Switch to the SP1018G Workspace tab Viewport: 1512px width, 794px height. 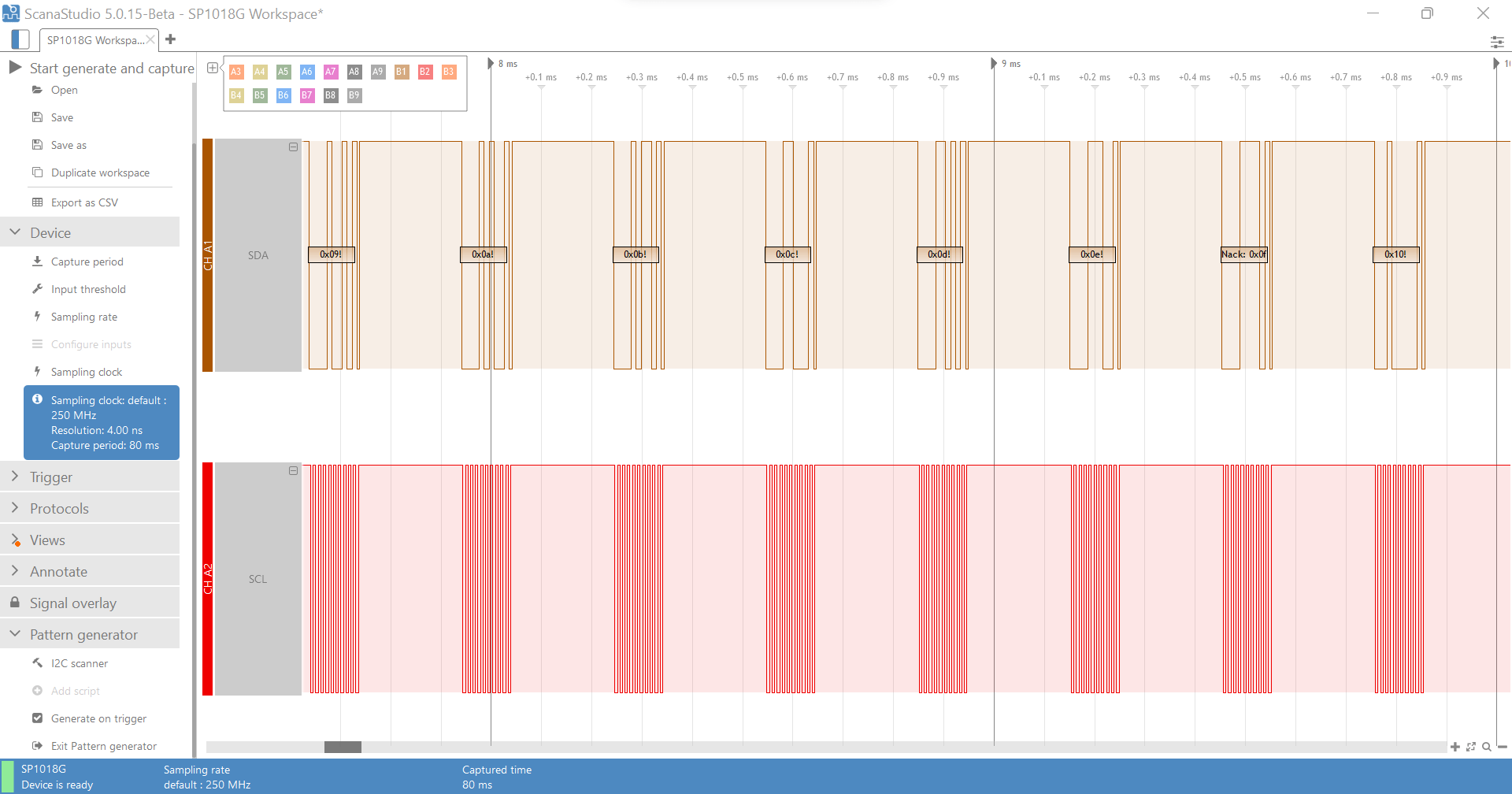94,40
